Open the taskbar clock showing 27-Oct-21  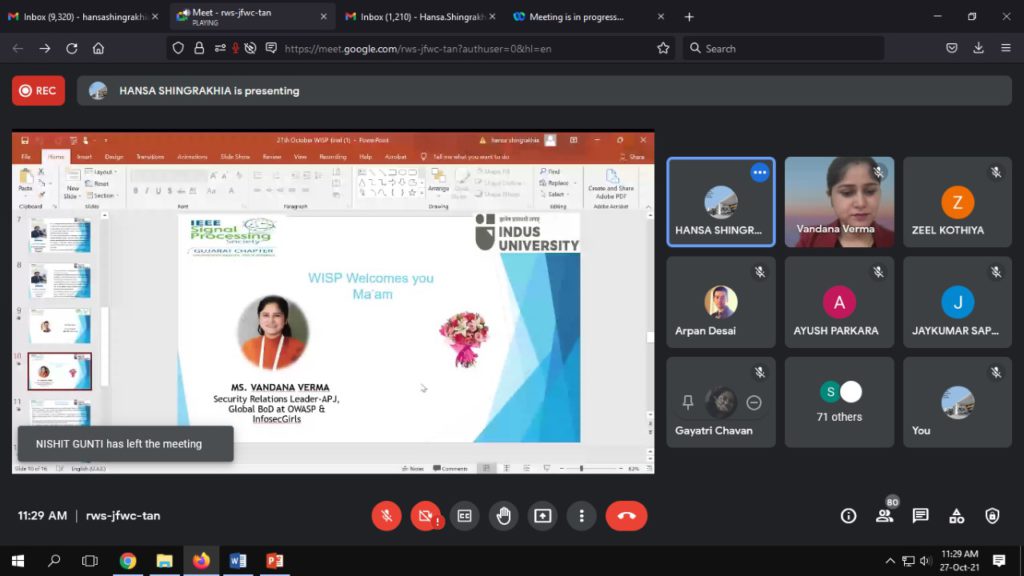(960, 560)
